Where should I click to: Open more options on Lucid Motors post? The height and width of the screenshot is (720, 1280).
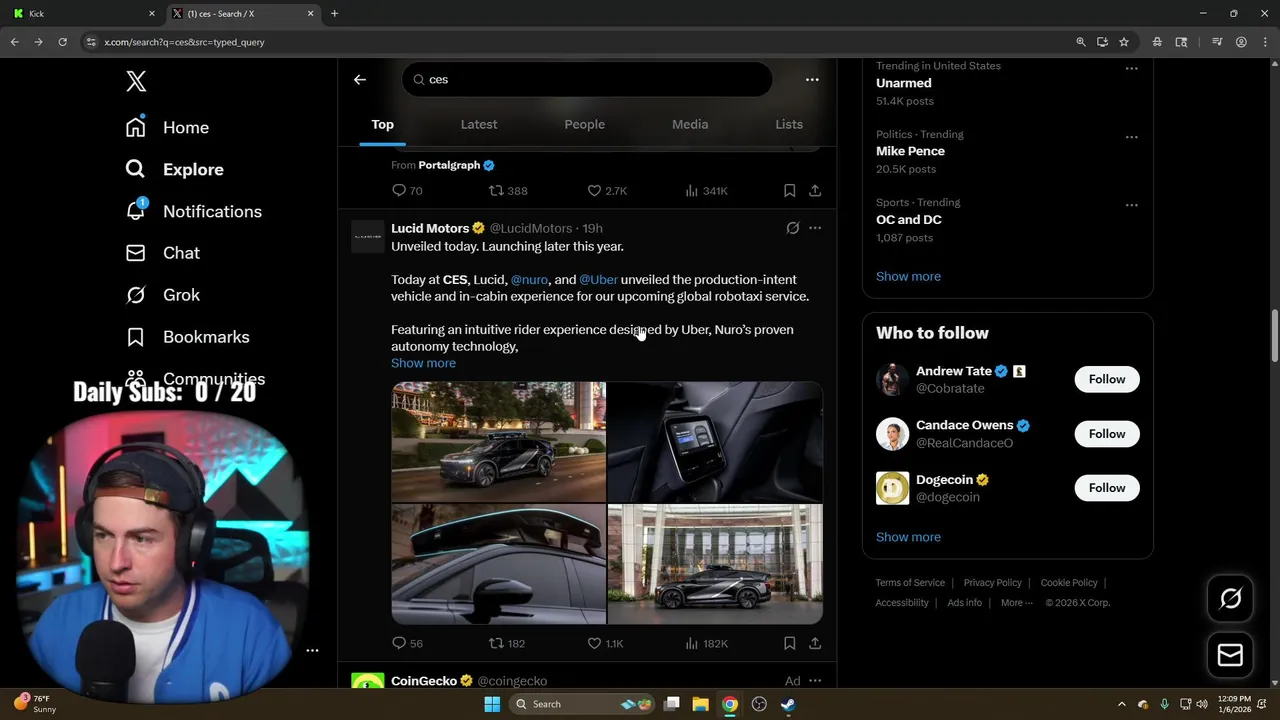click(815, 228)
